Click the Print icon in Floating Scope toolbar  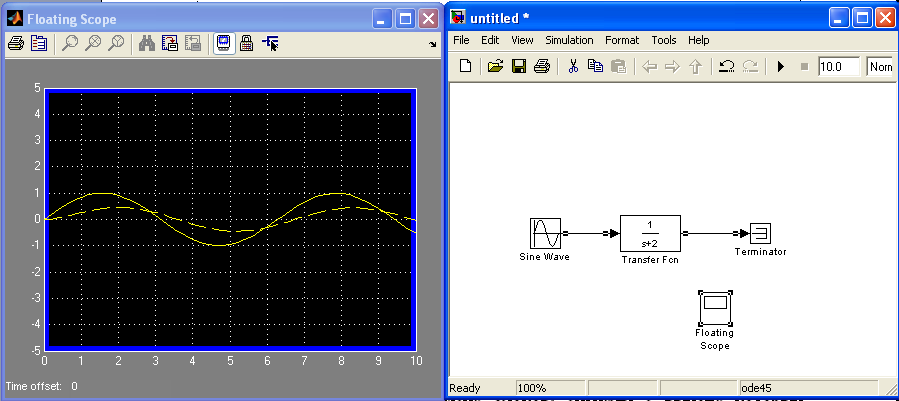coord(15,43)
